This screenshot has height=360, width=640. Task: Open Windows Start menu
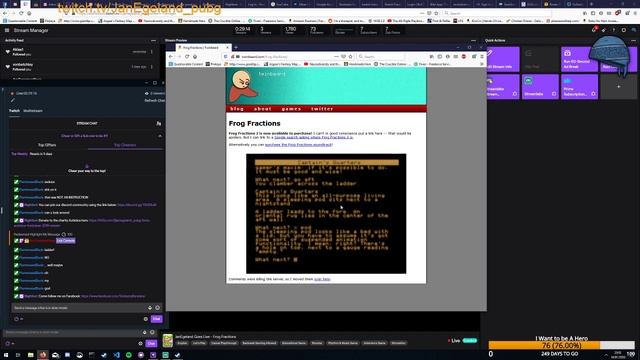pos(7,355)
